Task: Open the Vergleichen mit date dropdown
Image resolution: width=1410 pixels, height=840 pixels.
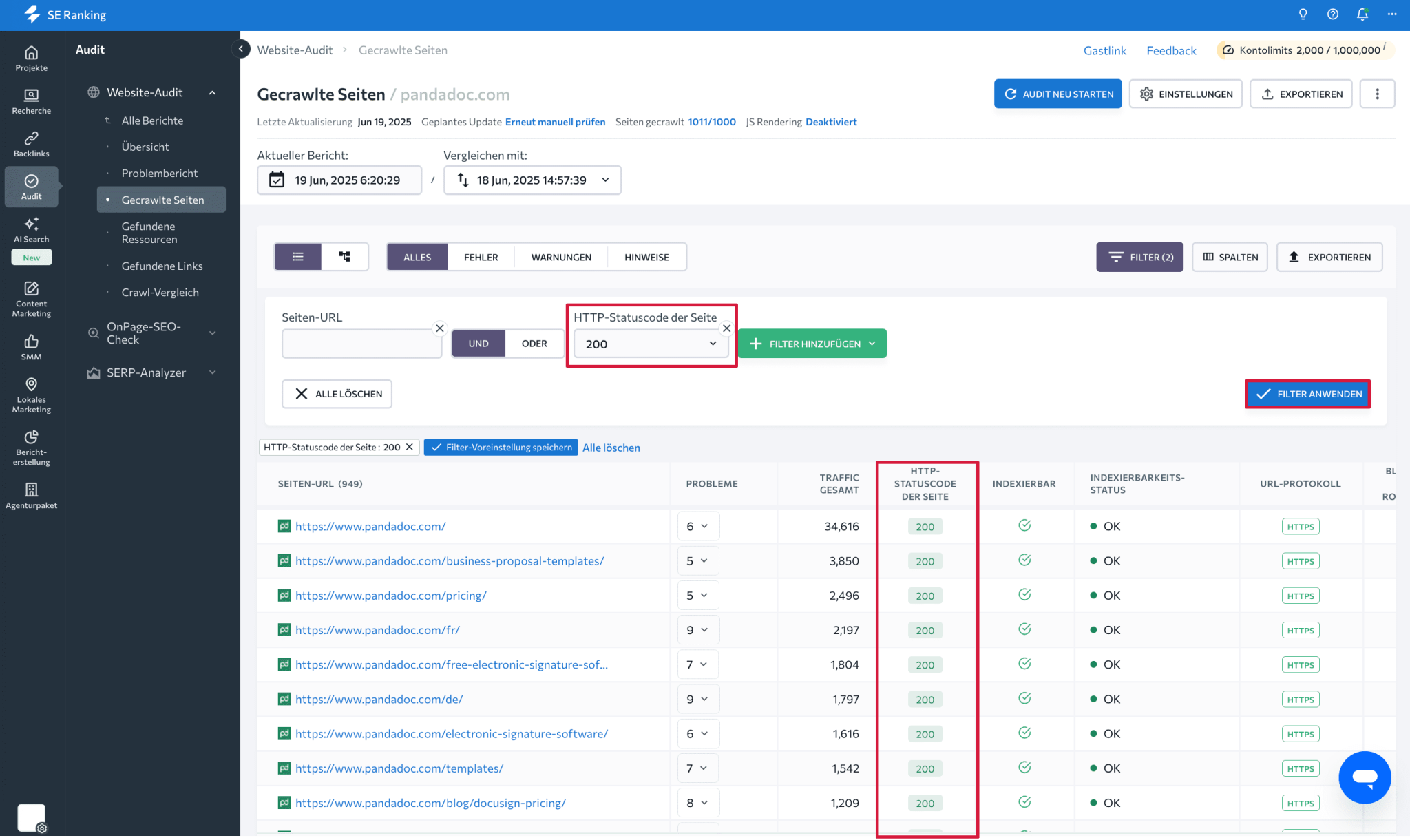Action: 532,180
